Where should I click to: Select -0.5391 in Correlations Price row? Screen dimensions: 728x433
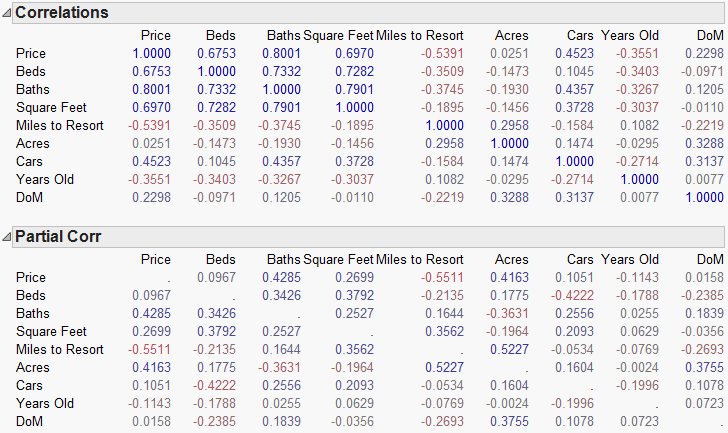pyautogui.click(x=442, y=54)
